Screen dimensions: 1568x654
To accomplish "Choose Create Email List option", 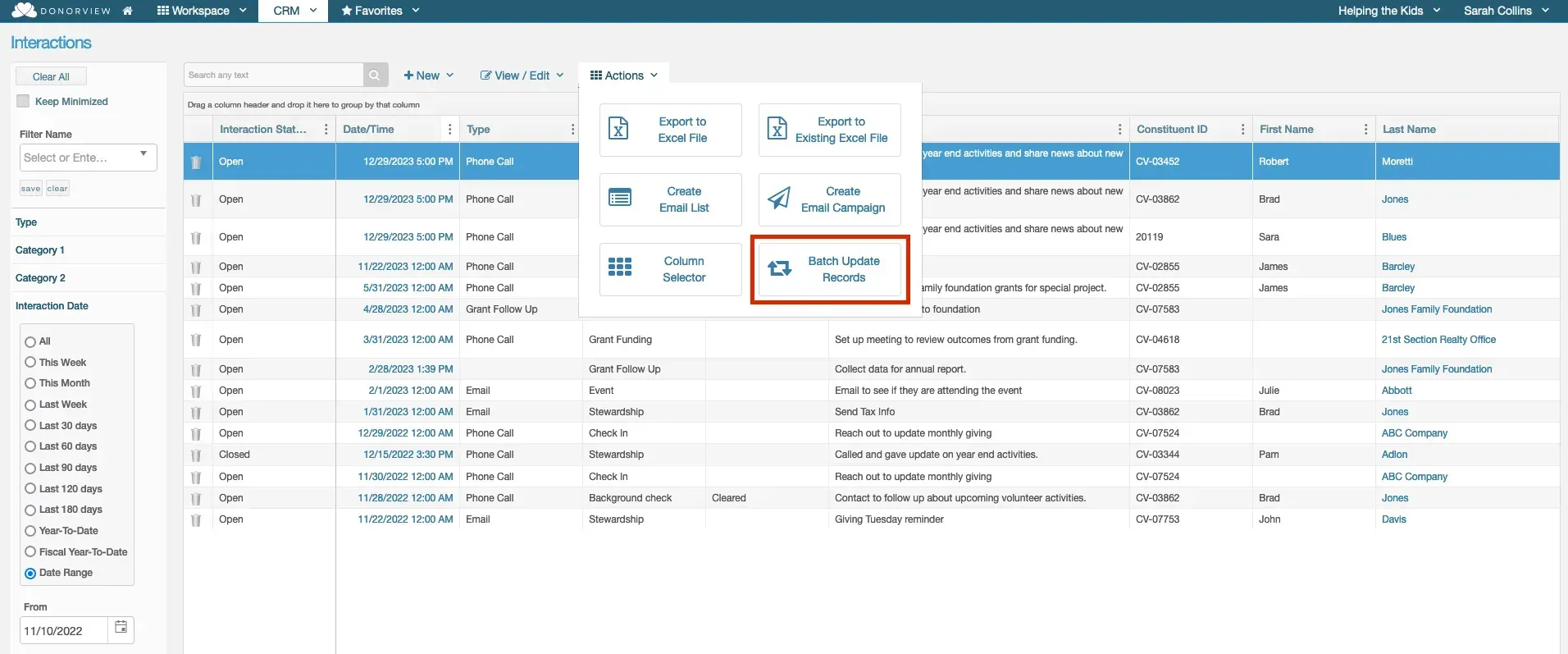I will [x=671, y=199].
